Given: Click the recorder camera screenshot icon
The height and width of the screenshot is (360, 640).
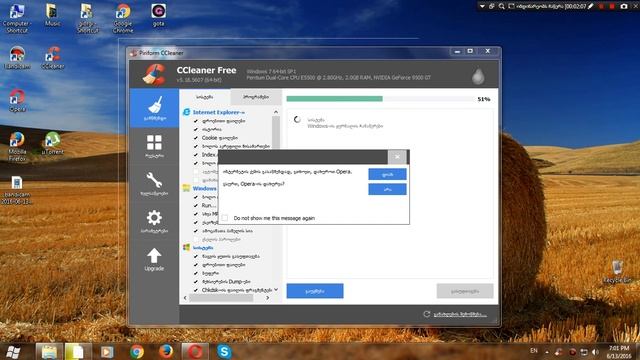Looking at the screenshot, I should pyautogui.click(x=624, y=6).
